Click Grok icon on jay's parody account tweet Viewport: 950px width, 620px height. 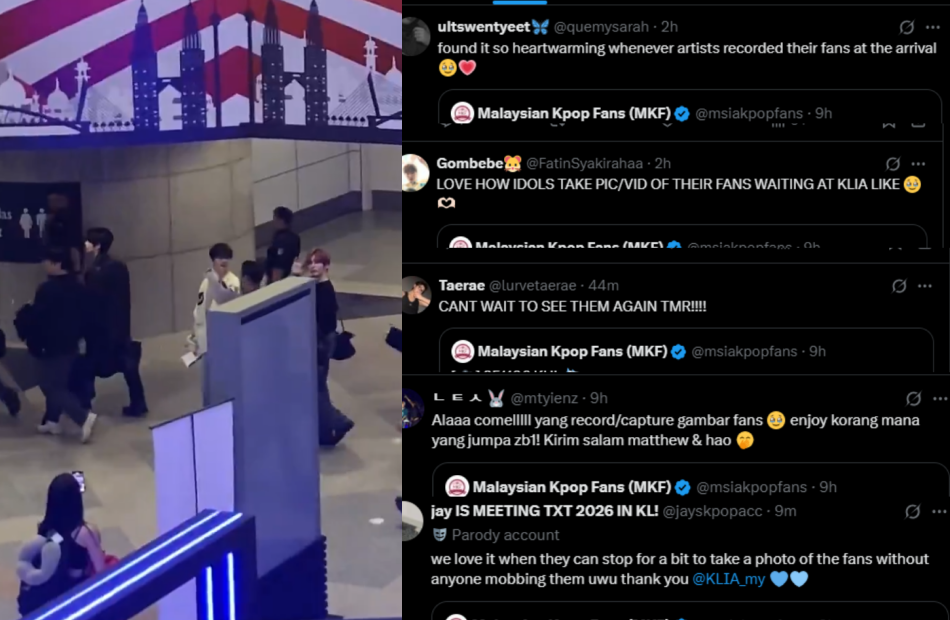coord(913,512)
